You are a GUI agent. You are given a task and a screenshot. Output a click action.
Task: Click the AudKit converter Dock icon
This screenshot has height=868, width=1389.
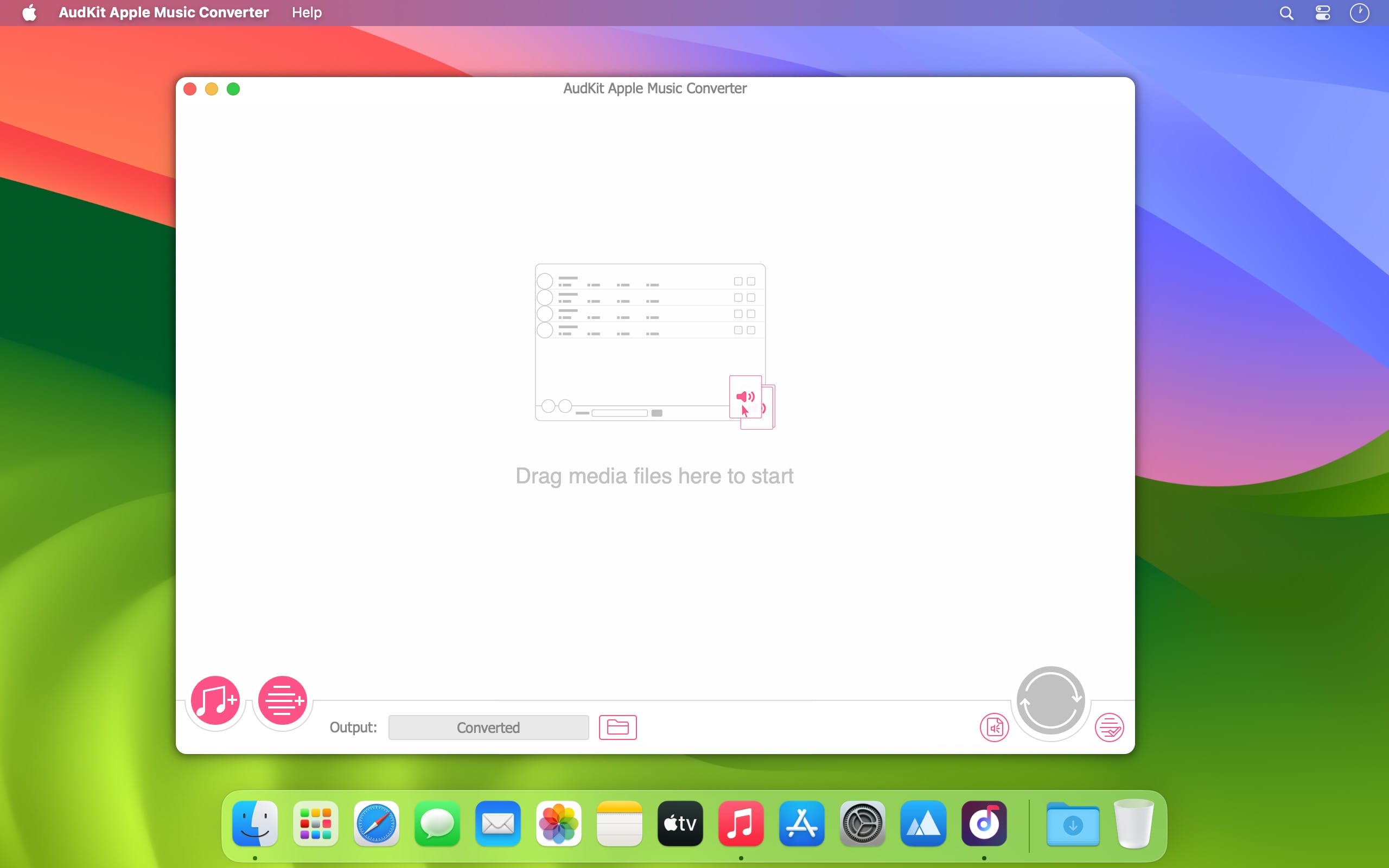[x=984, y=823]
